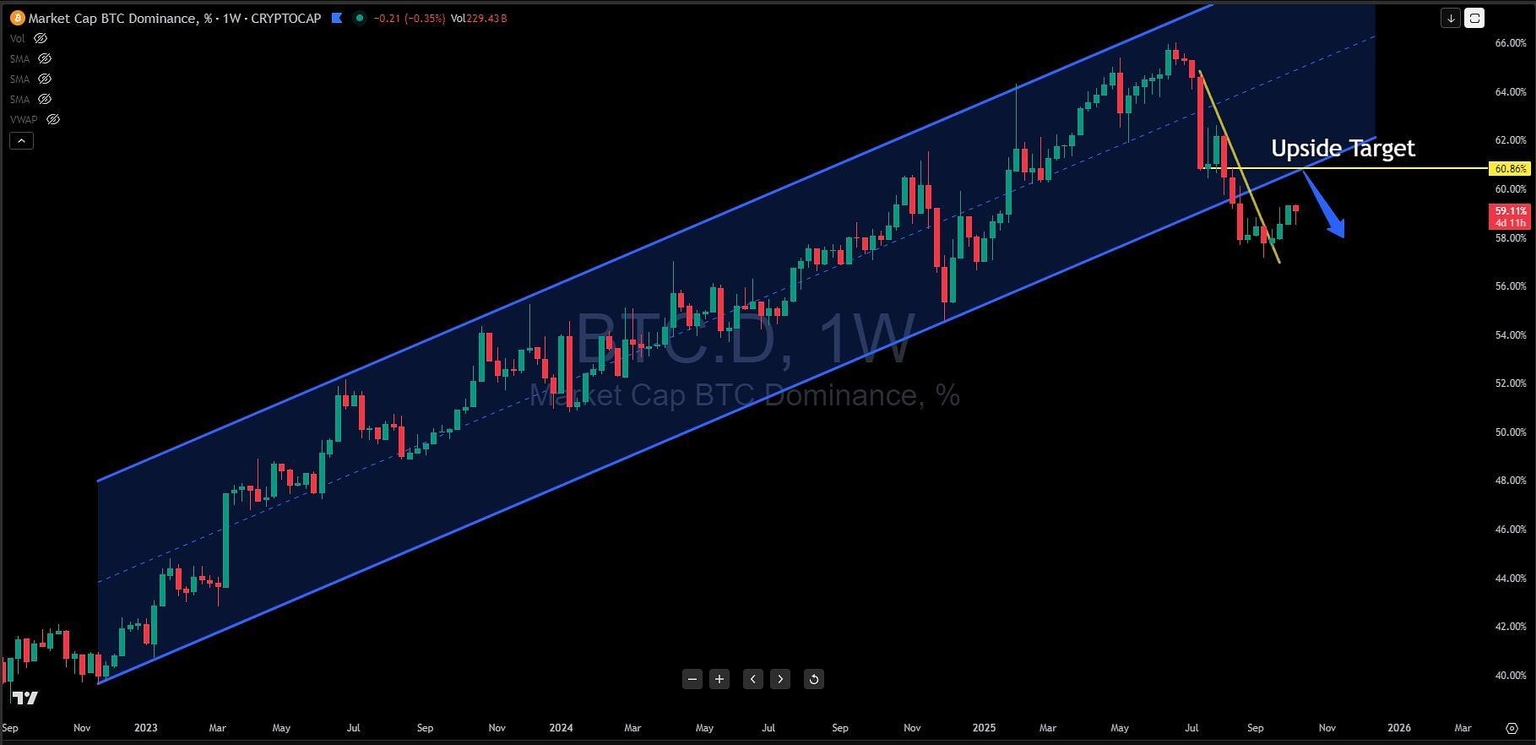The width and height of the screenshot is (1536, 745).
Task: Show the hidden Vol indicator
Action: 41,38
